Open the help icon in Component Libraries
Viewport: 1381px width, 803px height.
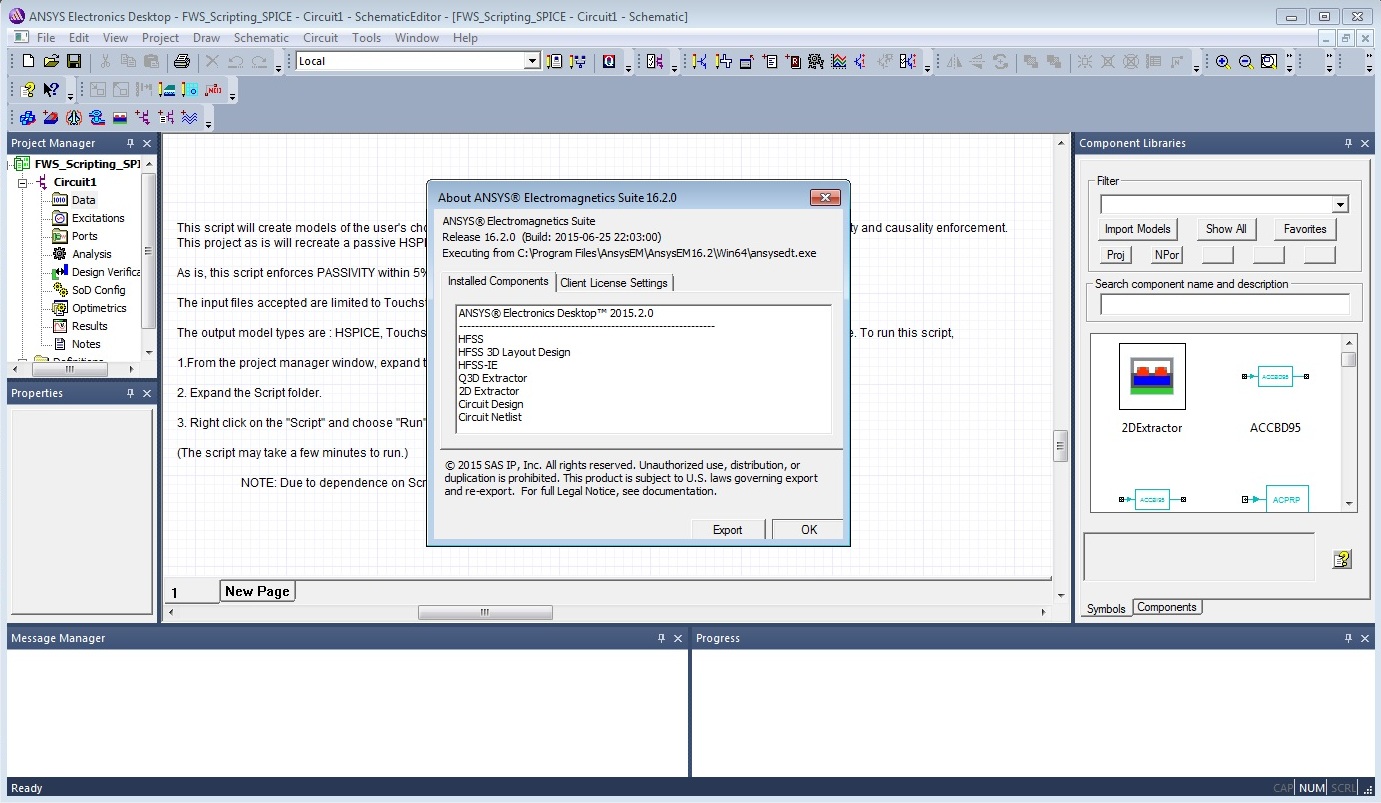(1342, 559)
